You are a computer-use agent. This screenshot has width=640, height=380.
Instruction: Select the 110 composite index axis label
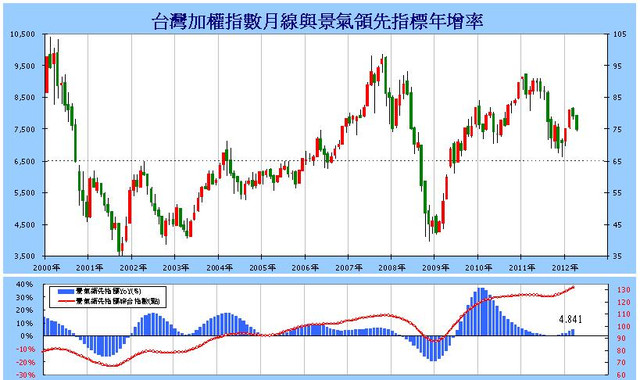tap(624, 315)
